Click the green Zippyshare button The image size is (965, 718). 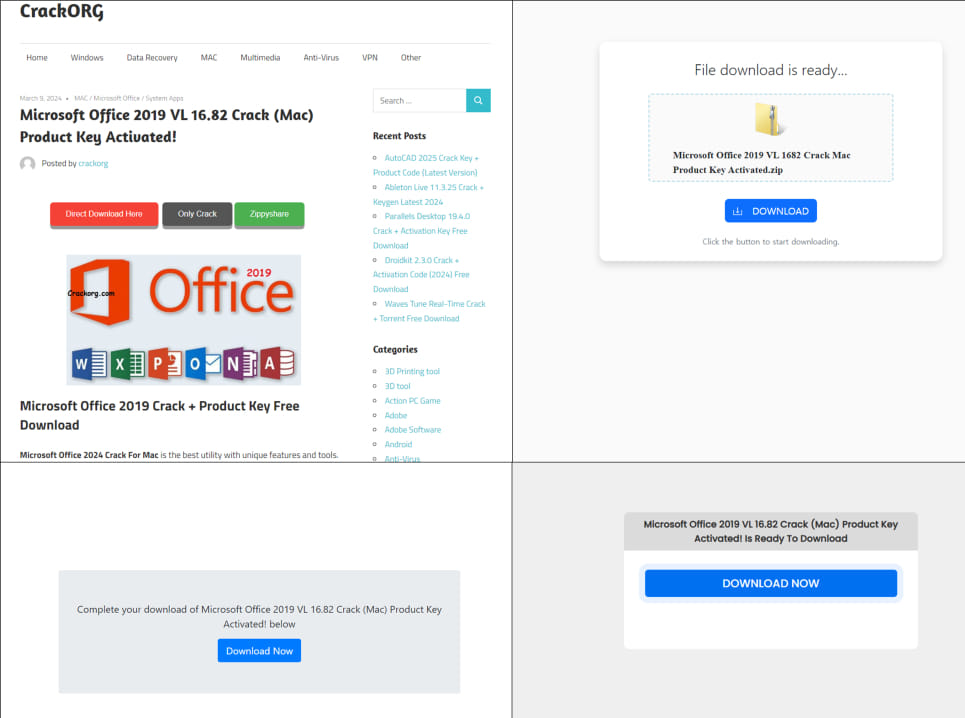coord(269,214)
